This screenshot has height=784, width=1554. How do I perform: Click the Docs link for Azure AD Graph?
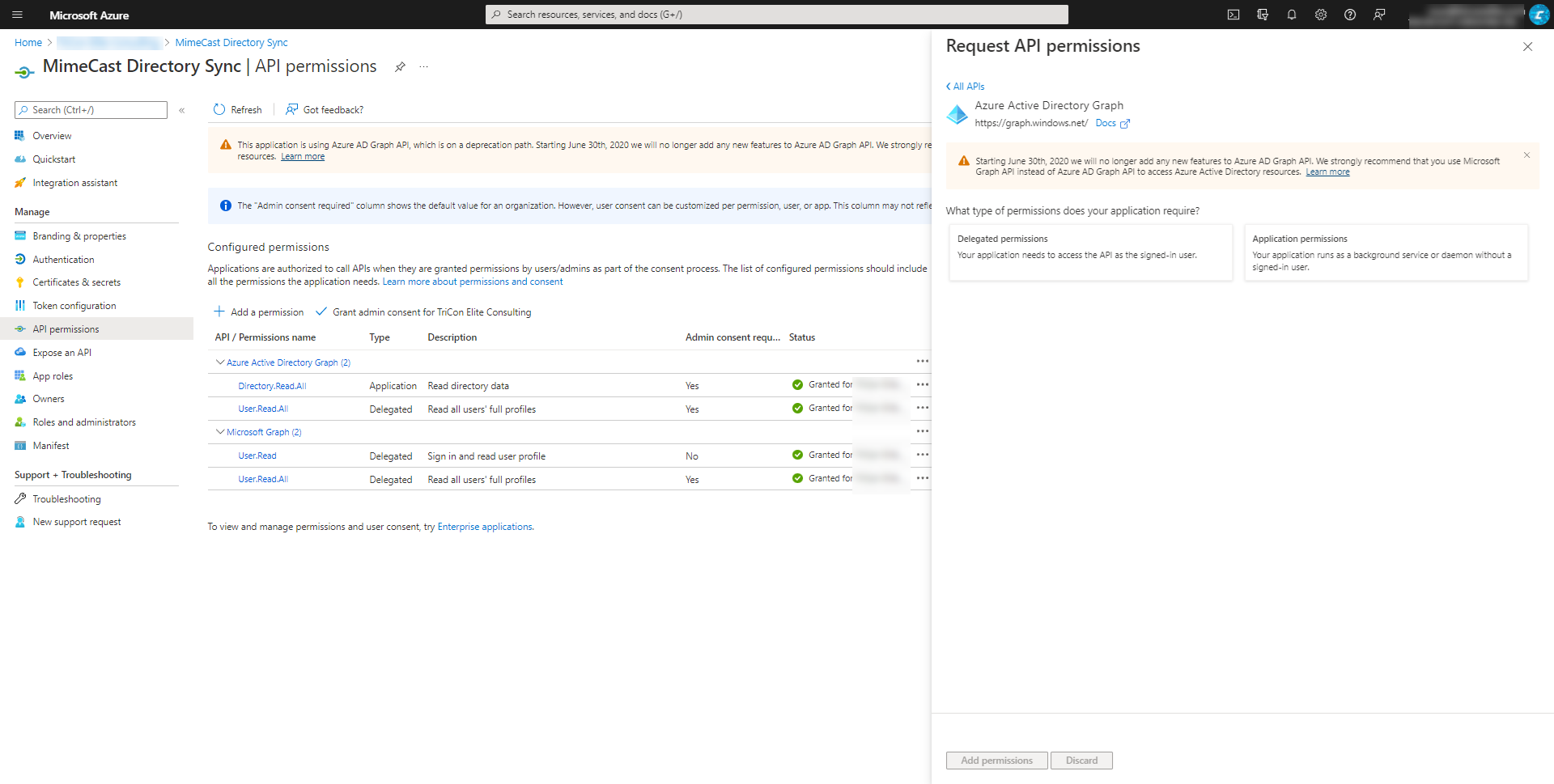click(x=1106, y=123)
